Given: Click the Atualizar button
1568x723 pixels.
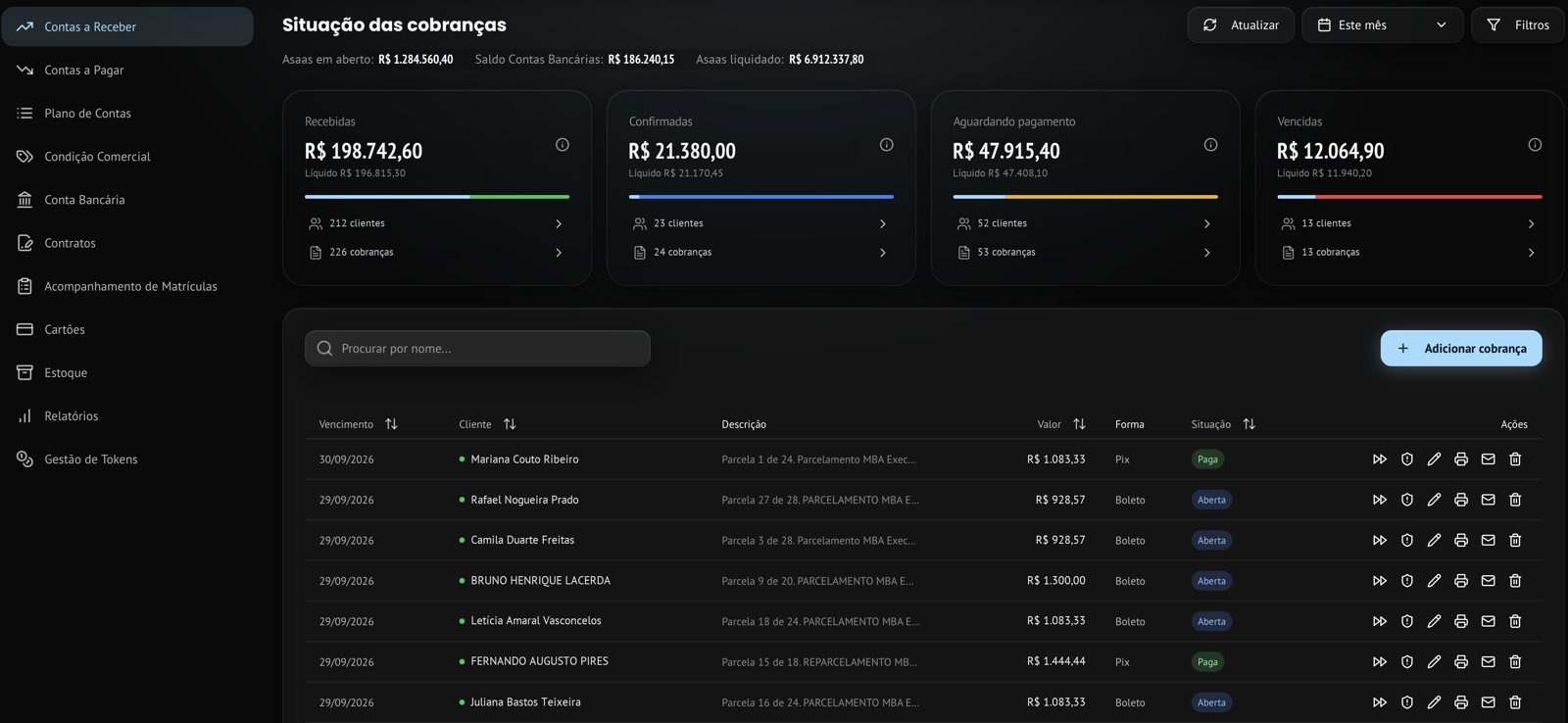Looking at the screenshot, I should click(1241, 25).
